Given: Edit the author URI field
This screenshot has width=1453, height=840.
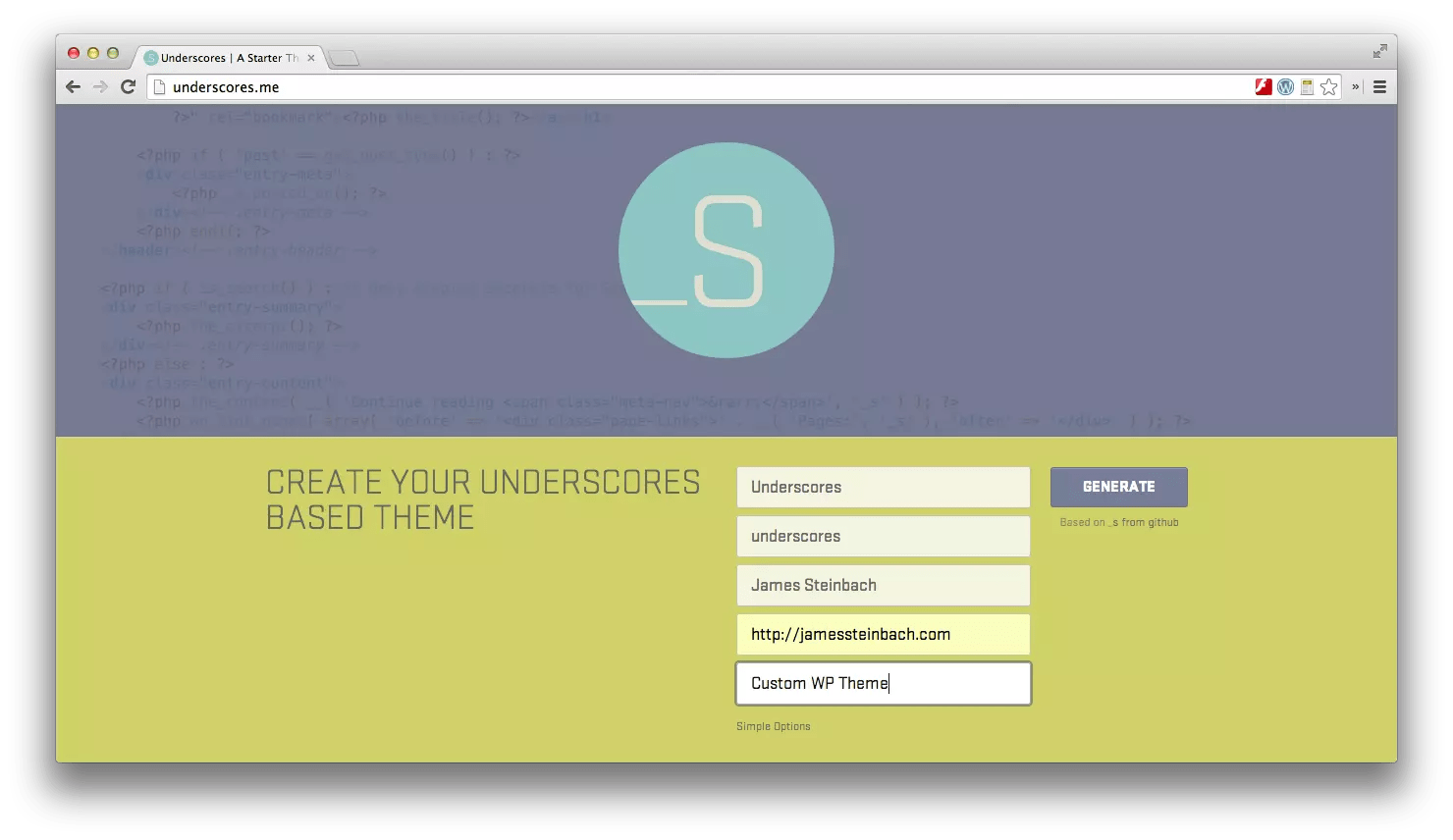Looking at the screenshot, I should [884, 635].
